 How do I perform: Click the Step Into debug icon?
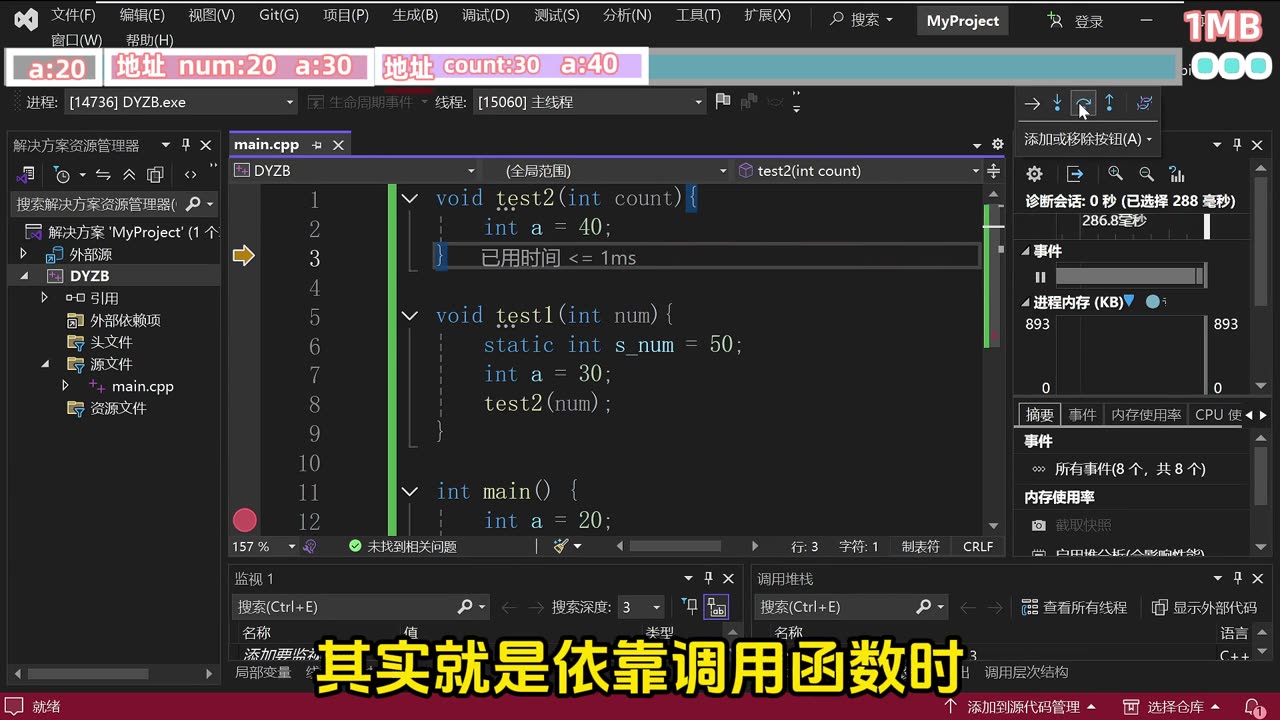point(1057,103)
